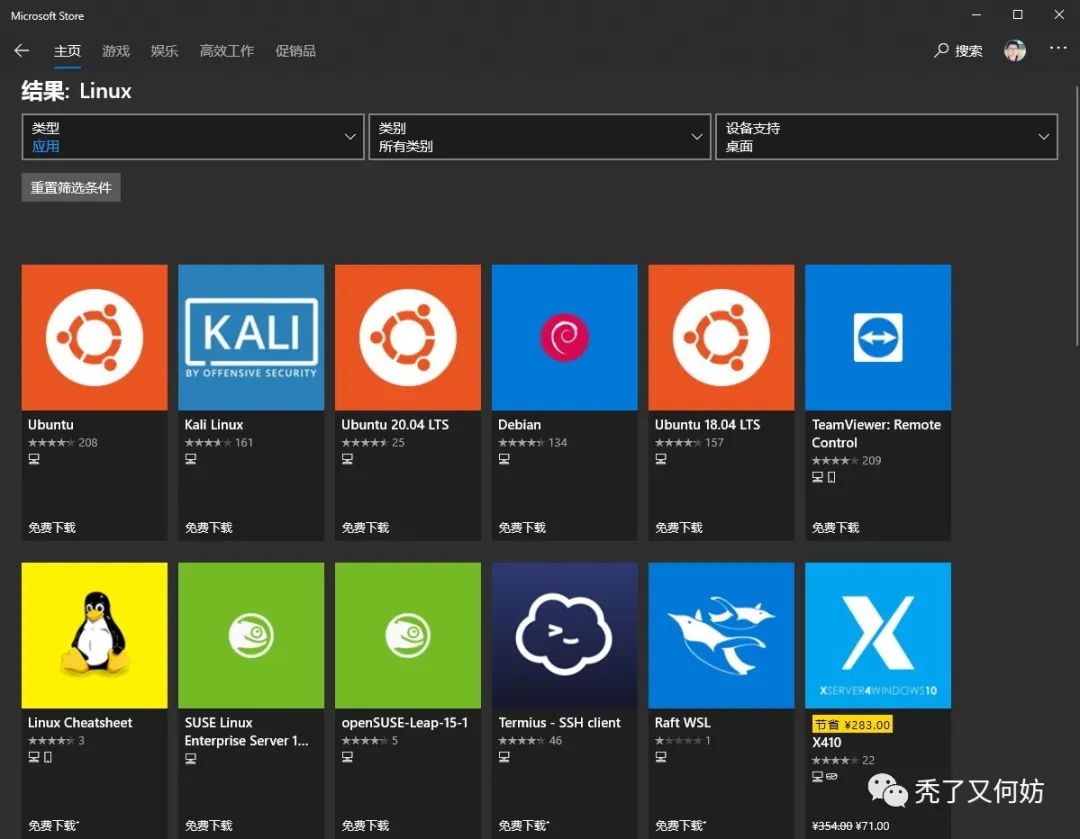
Task: Click the X410 节省 ¥283.00 badge
Action: coord(852,724)
